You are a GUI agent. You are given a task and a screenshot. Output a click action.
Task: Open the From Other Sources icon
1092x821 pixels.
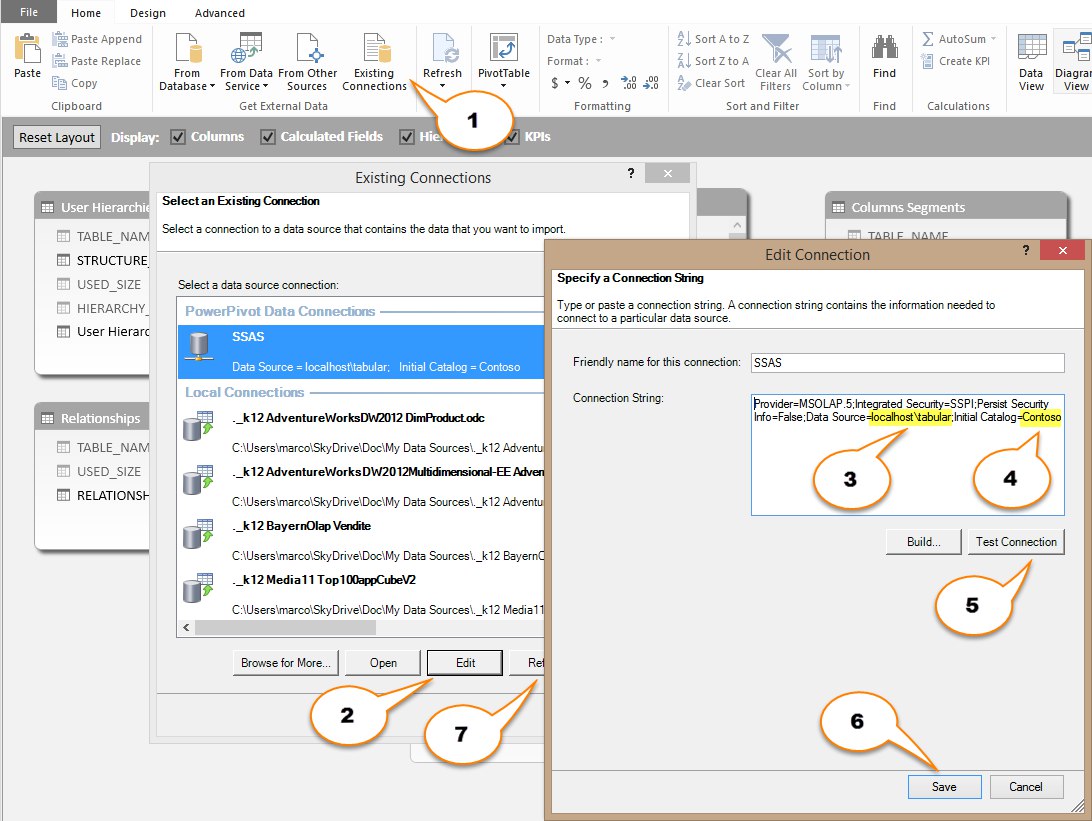click(307, 50)
